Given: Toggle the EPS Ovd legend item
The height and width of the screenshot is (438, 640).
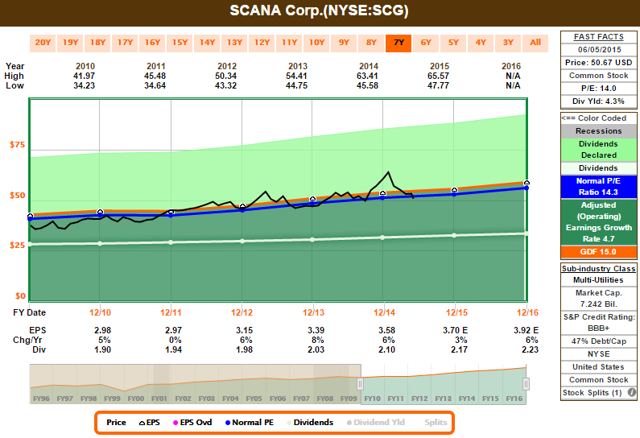Looking at the screenshot, I should (x=192, y=422).
